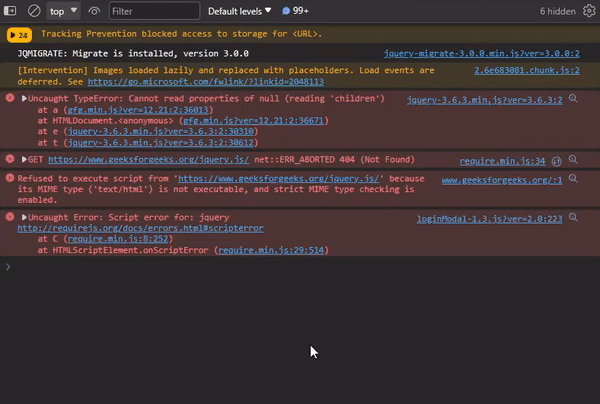Open gfg.min.js:2:36671 stack link
The image size is (600, 404).
click(254, 121)
